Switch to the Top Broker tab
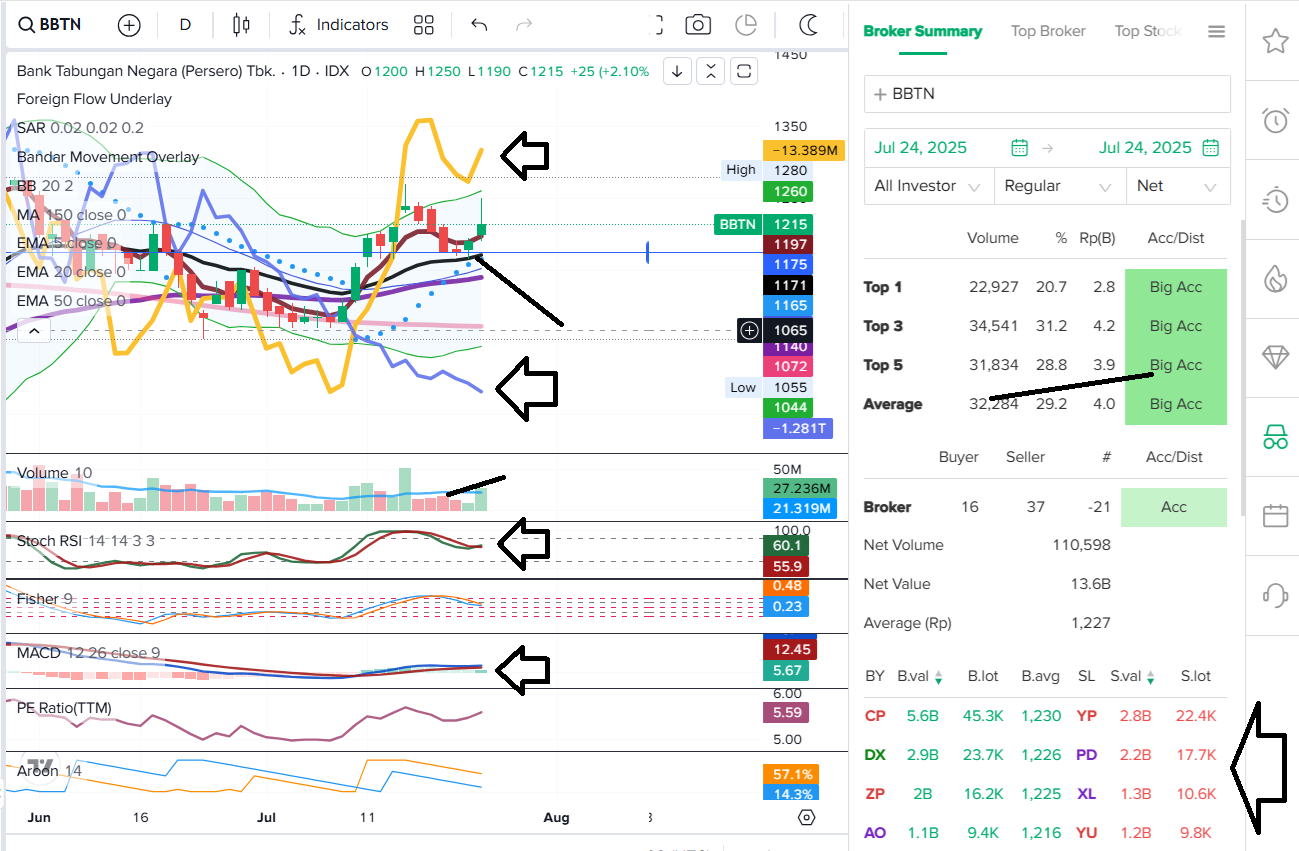Viewport: 1299px width, 851px height. click(x=1048, y=31)
